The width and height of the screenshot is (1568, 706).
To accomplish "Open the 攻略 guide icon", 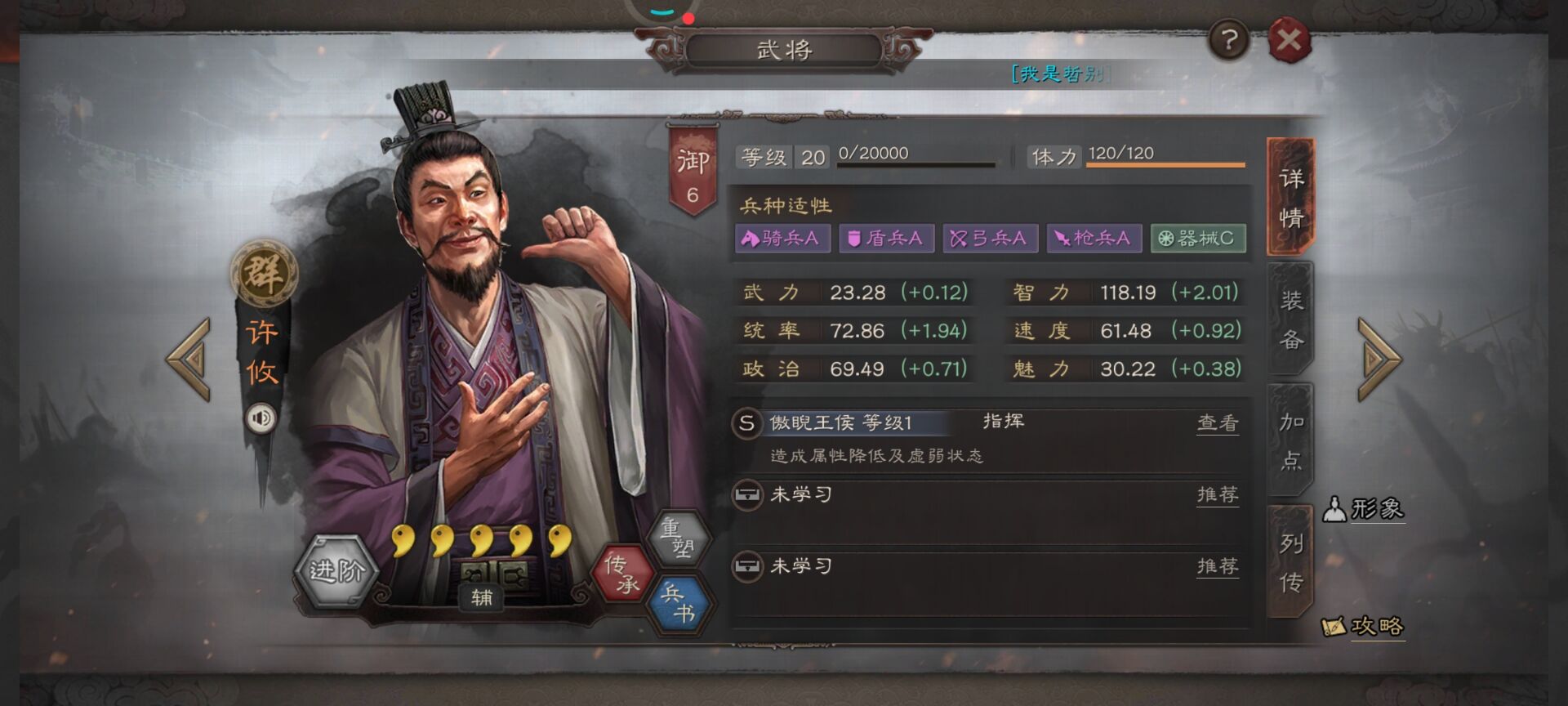I will (x=1363, y=626).
